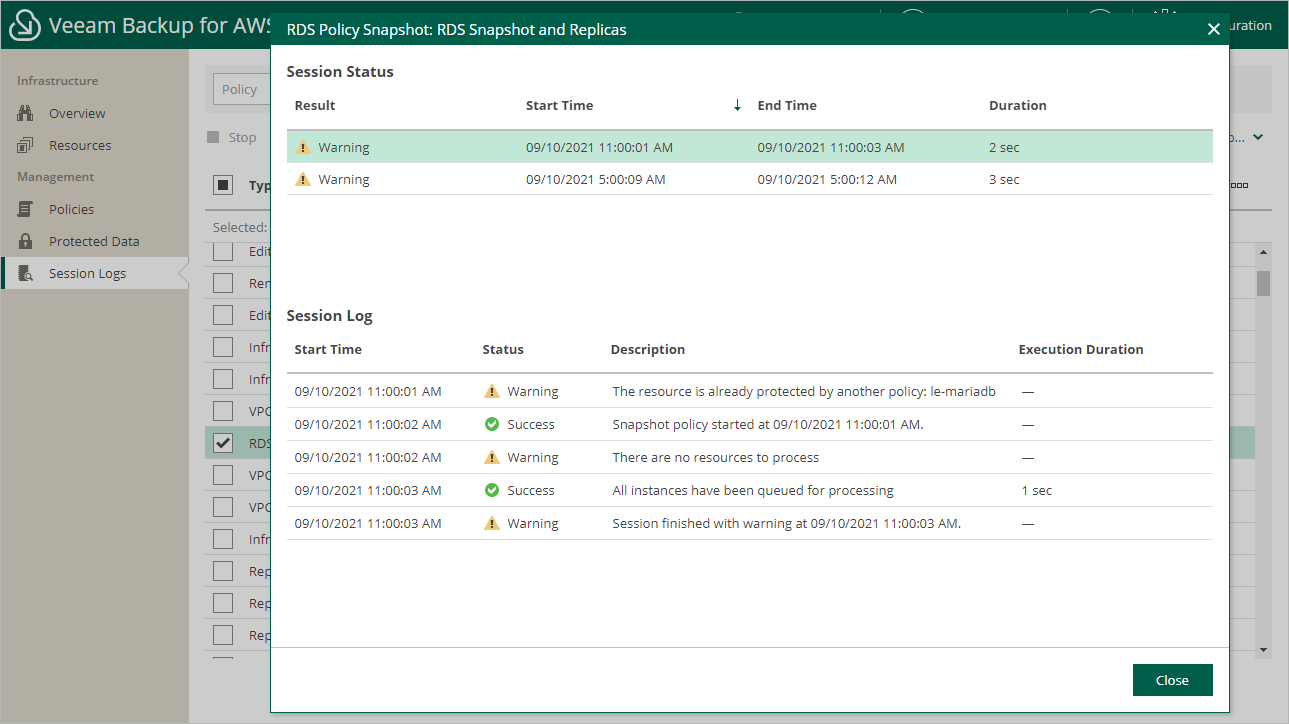Click 'All instances have been queued for processing' text
Screen dimensions: 1289x724
pyautogui.click(x=753, y=490)
